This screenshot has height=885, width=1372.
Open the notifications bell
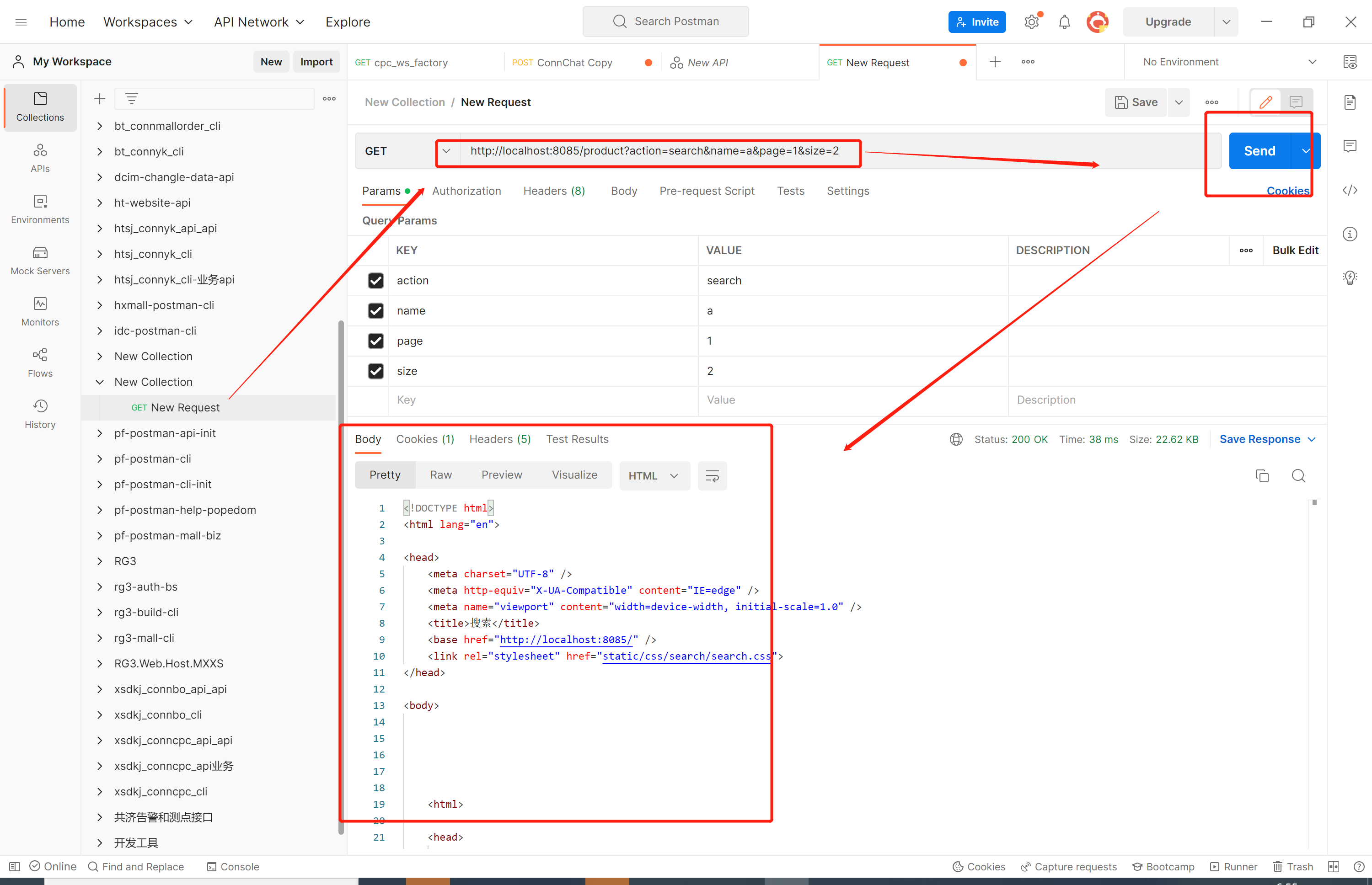(1065, 22)
